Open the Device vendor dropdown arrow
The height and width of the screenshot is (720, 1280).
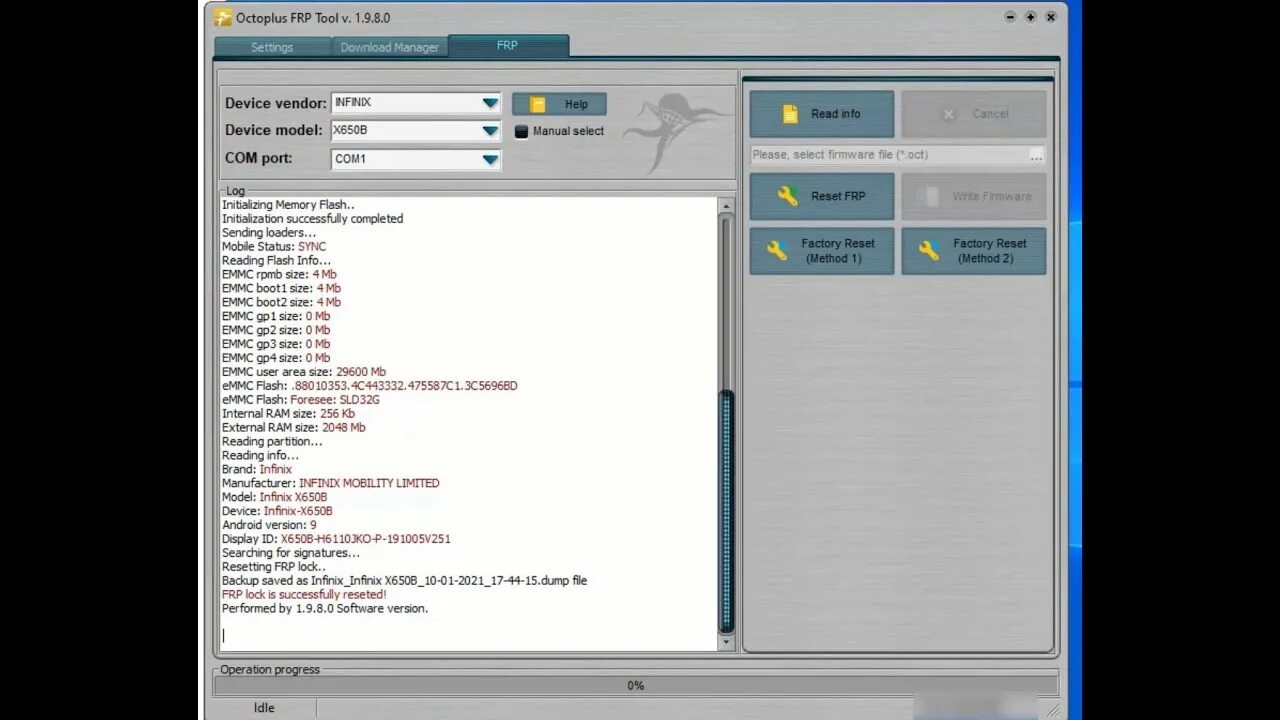490,102
